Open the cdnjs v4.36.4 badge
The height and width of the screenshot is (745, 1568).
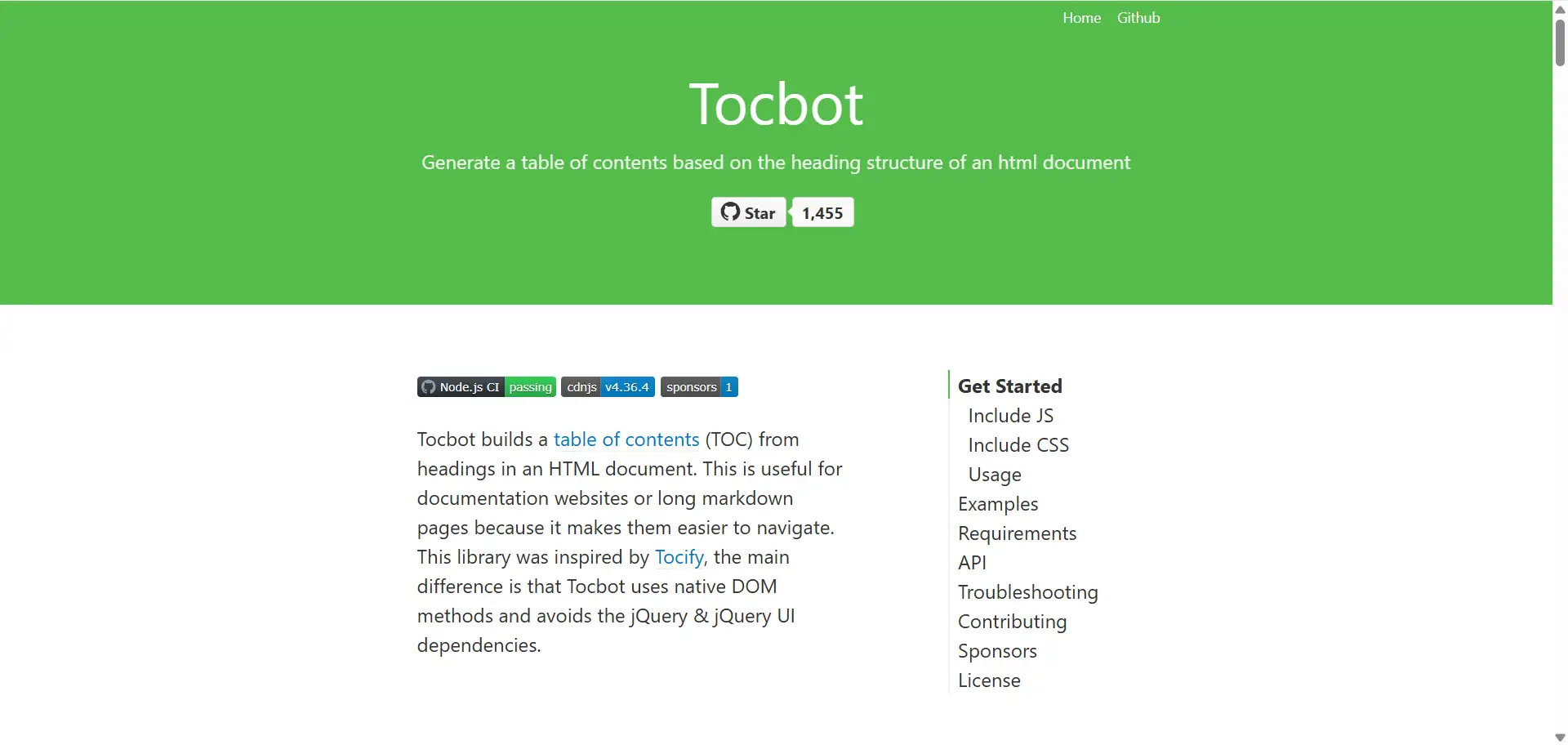[x=608, y=387]
